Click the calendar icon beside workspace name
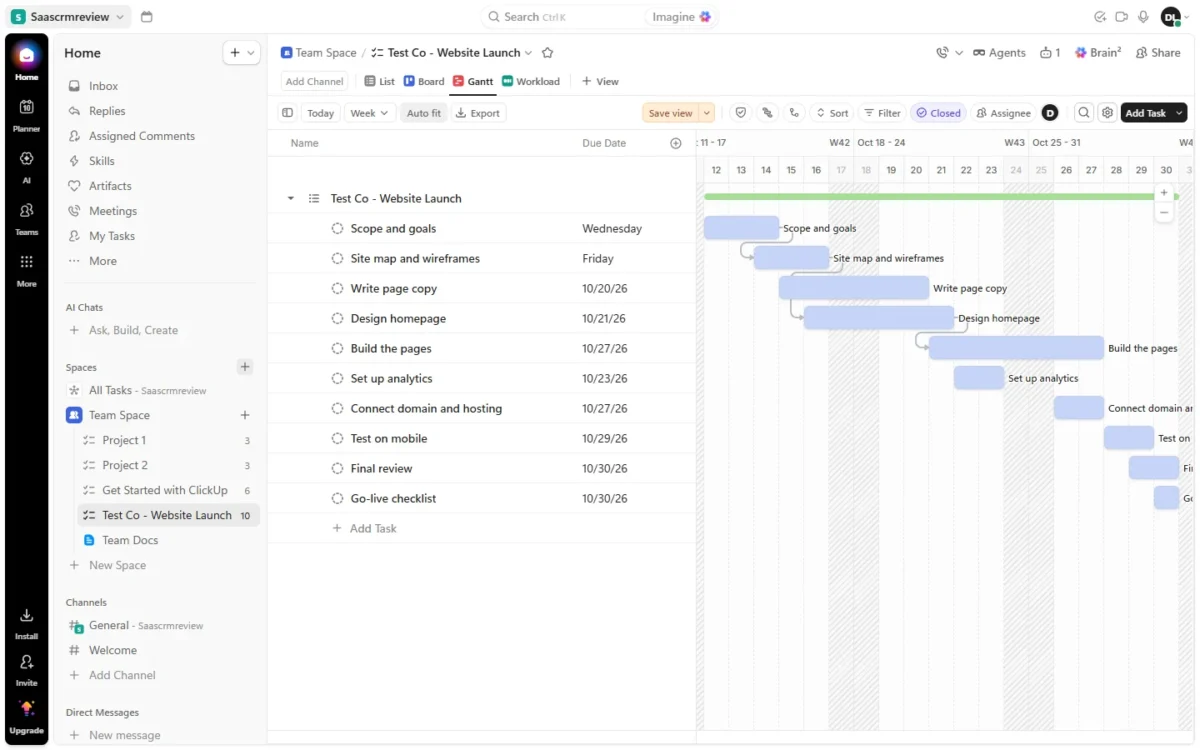The image size is (1200, 750). [147, 17]
